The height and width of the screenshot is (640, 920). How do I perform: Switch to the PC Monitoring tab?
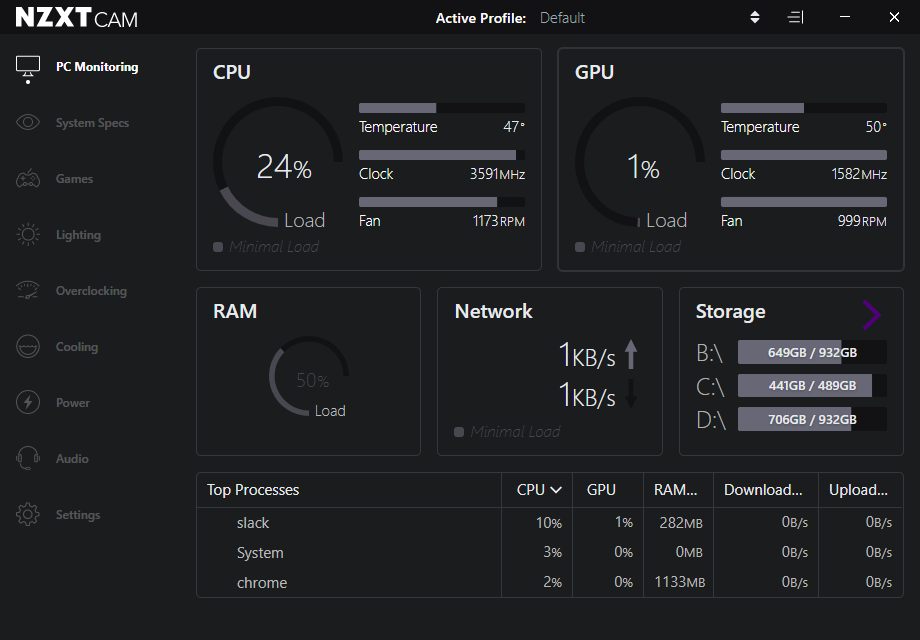click(96, 66)
